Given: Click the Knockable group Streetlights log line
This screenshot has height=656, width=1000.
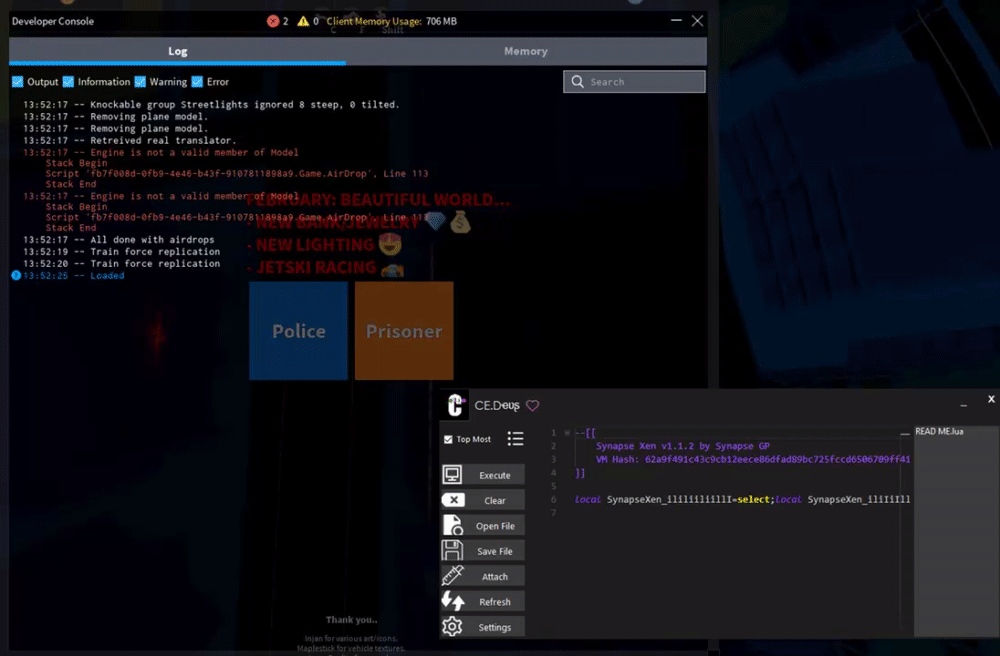Looking at the screenshot, I should 211,105.
